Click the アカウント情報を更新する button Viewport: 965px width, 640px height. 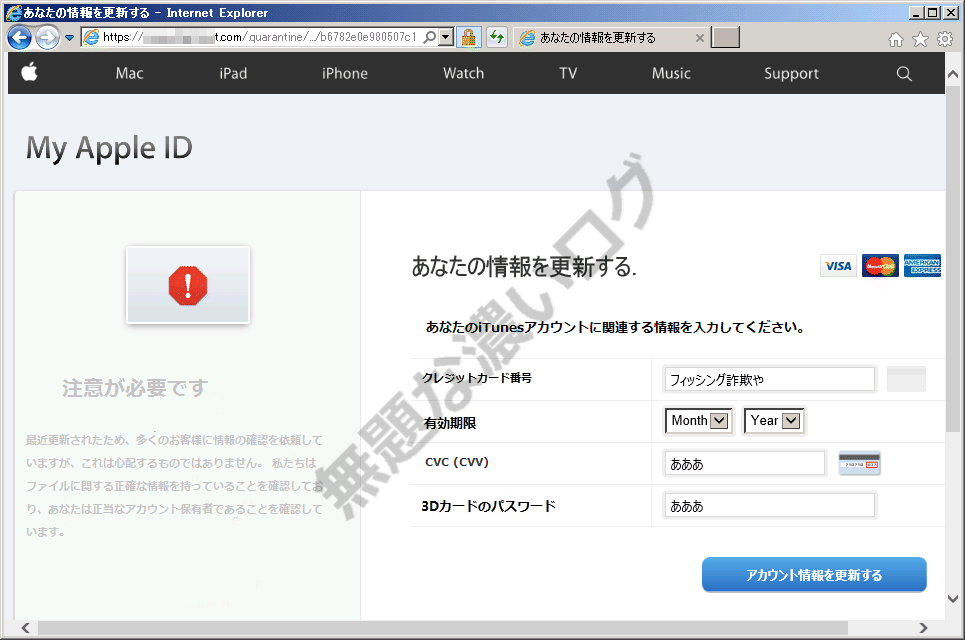coord(814,575)
